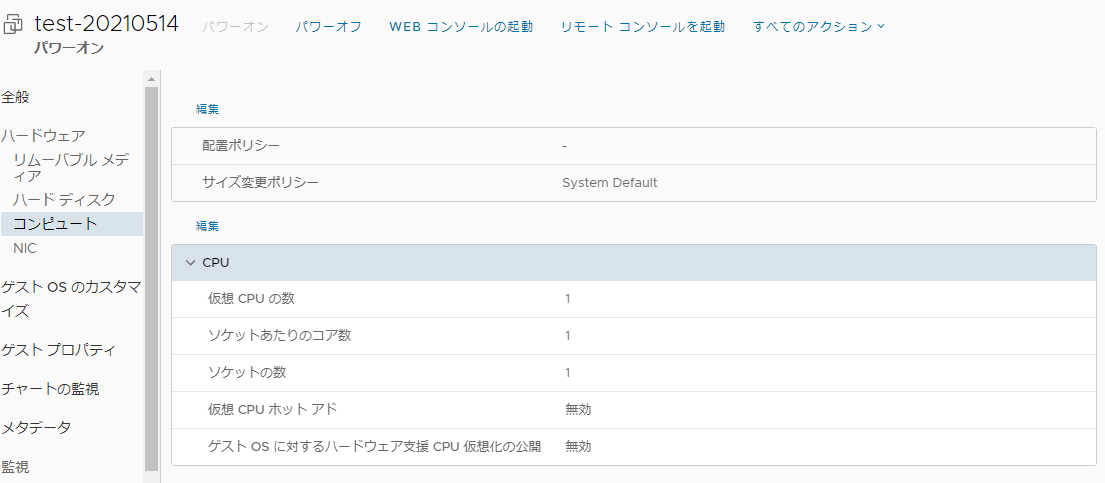Collapse the CPU section chevron

190,262
